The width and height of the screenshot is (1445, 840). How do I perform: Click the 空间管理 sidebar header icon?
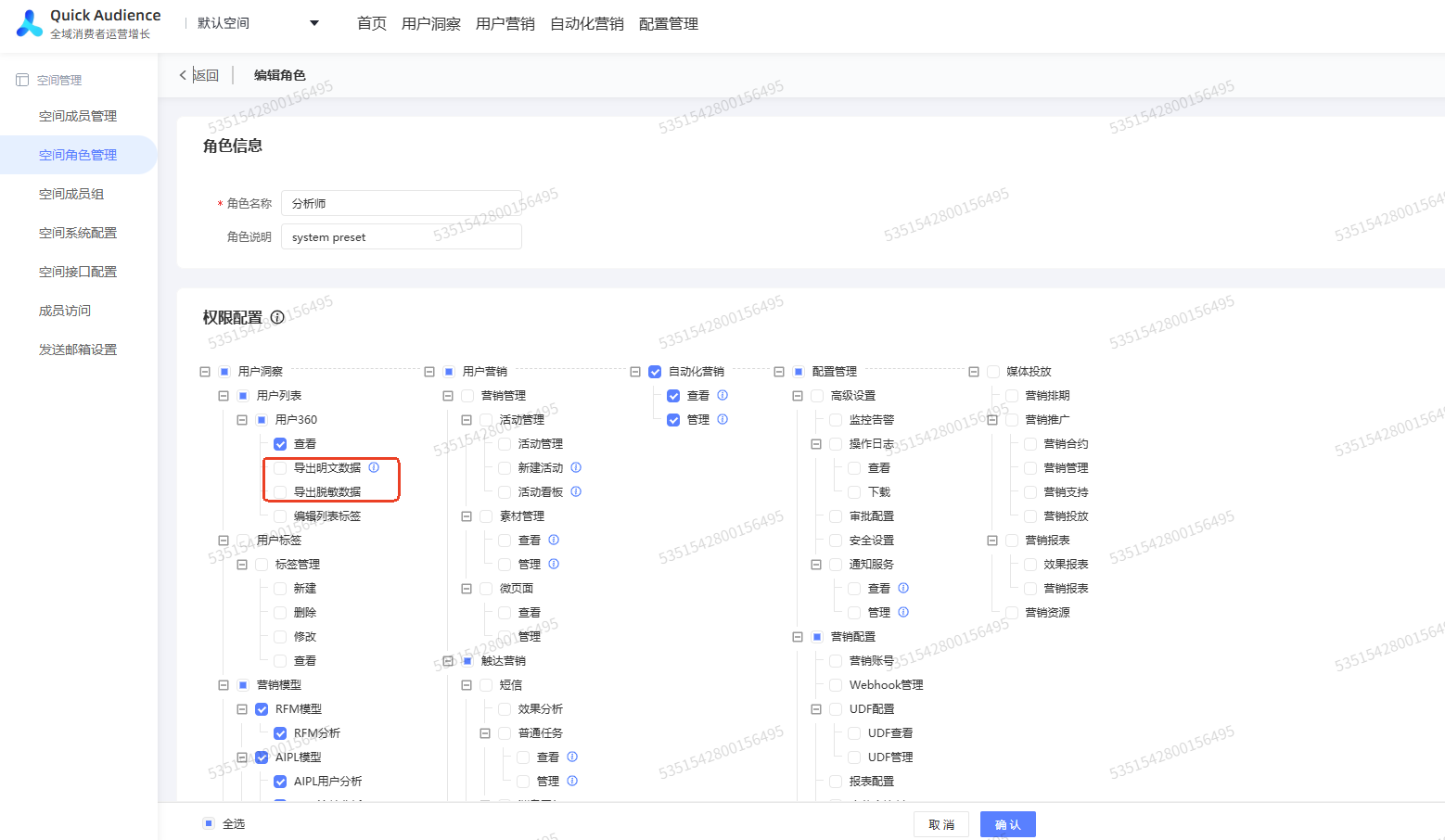(x=22, y=80)
